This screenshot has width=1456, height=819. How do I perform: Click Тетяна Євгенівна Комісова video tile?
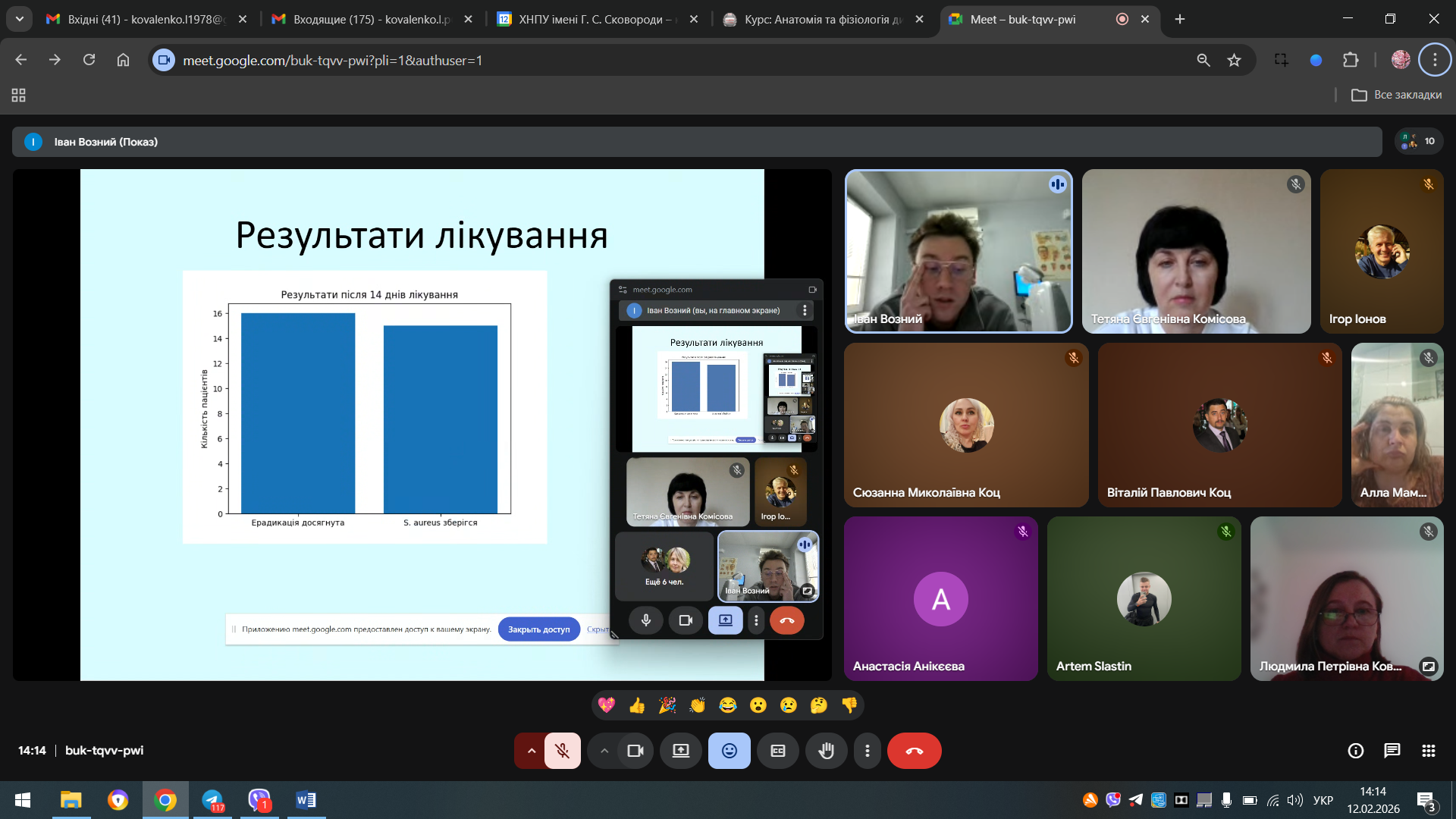pyautogui.click(x=1196, y=251)
